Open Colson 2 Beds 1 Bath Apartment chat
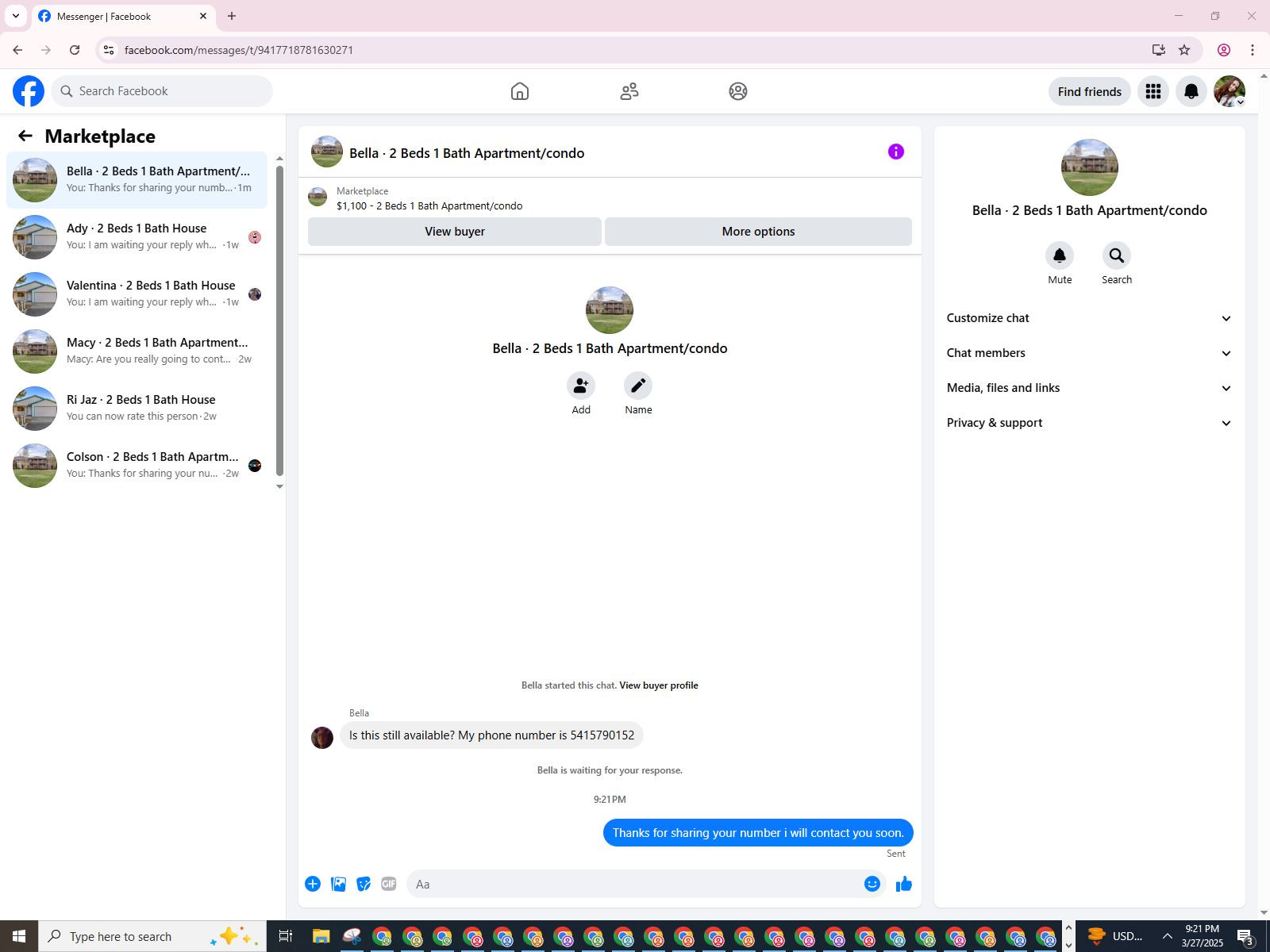This screenshot has height=952, width=1270. 137,466
